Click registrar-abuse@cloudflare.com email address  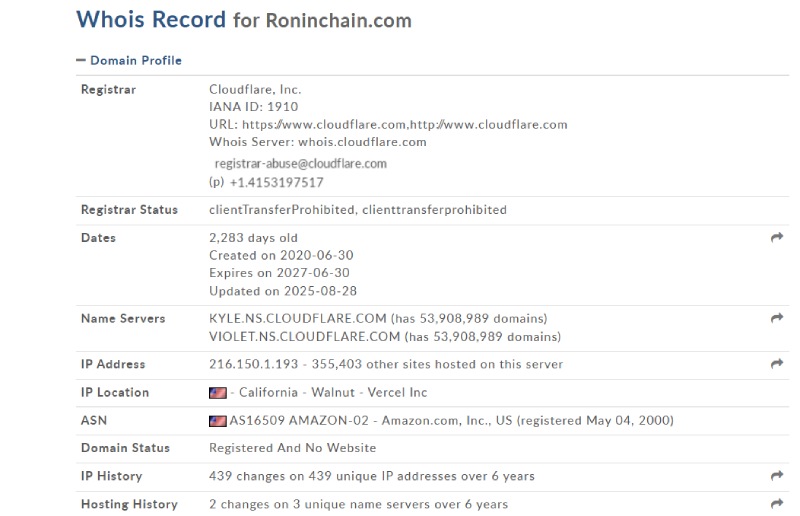tap(301, 163)
